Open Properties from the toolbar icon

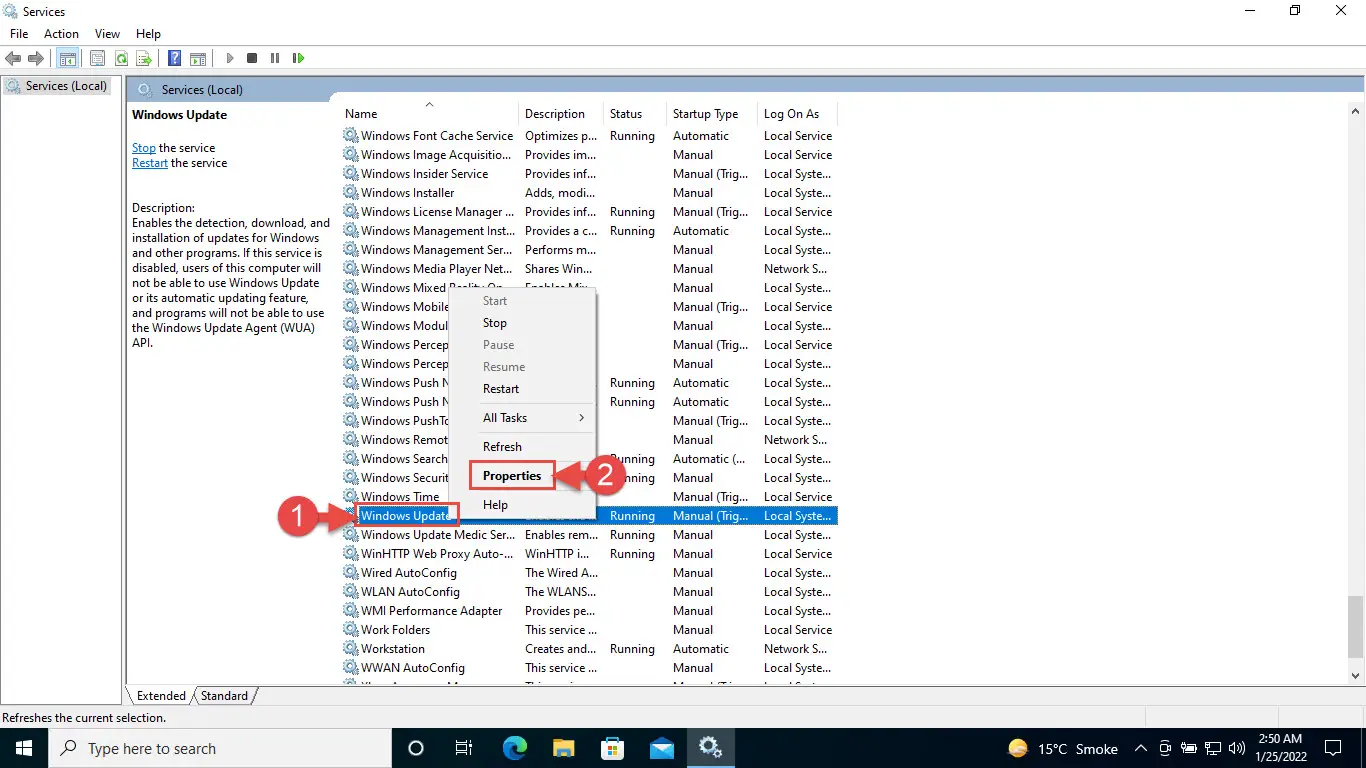[x=97, y=58]
